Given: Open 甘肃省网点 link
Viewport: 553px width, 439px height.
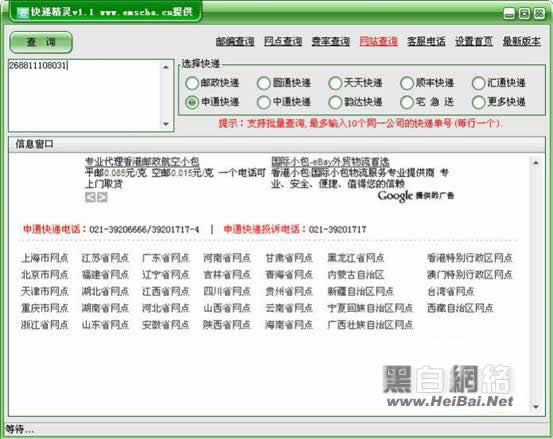Looking at the screenshot, I should click(289, 258).
